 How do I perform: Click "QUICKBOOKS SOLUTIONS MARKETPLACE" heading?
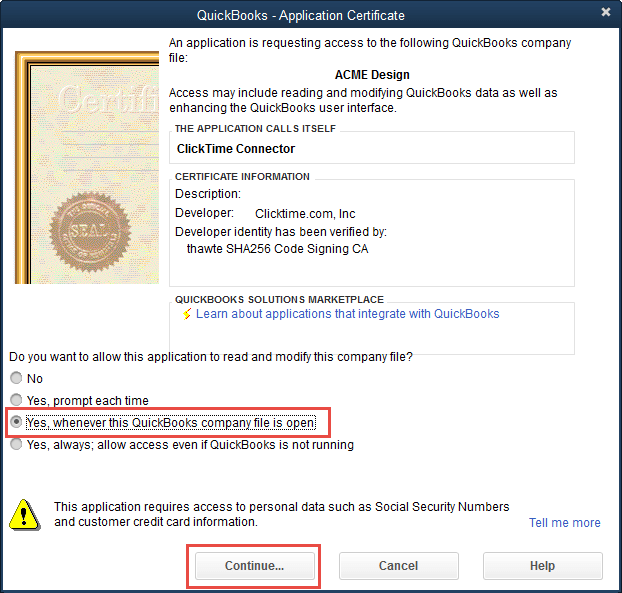(279, 299)
